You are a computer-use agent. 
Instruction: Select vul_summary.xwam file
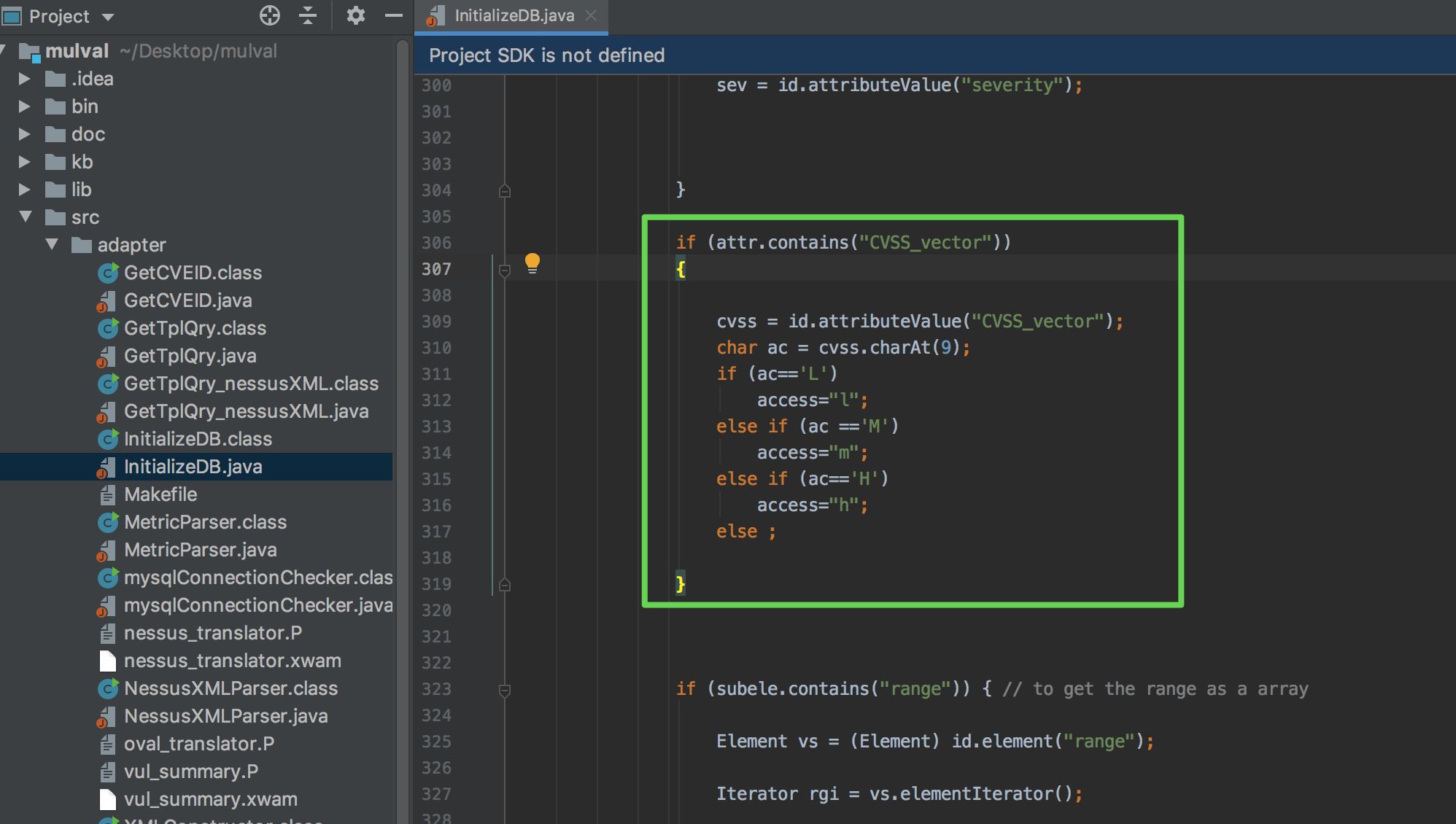click(210, 799)
